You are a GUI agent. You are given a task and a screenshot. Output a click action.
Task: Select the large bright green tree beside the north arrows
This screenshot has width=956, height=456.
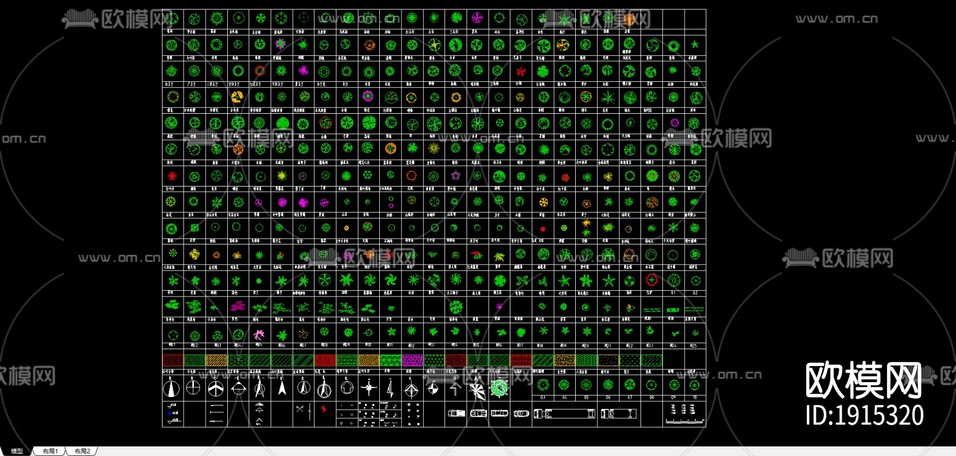tap(499, 388)
